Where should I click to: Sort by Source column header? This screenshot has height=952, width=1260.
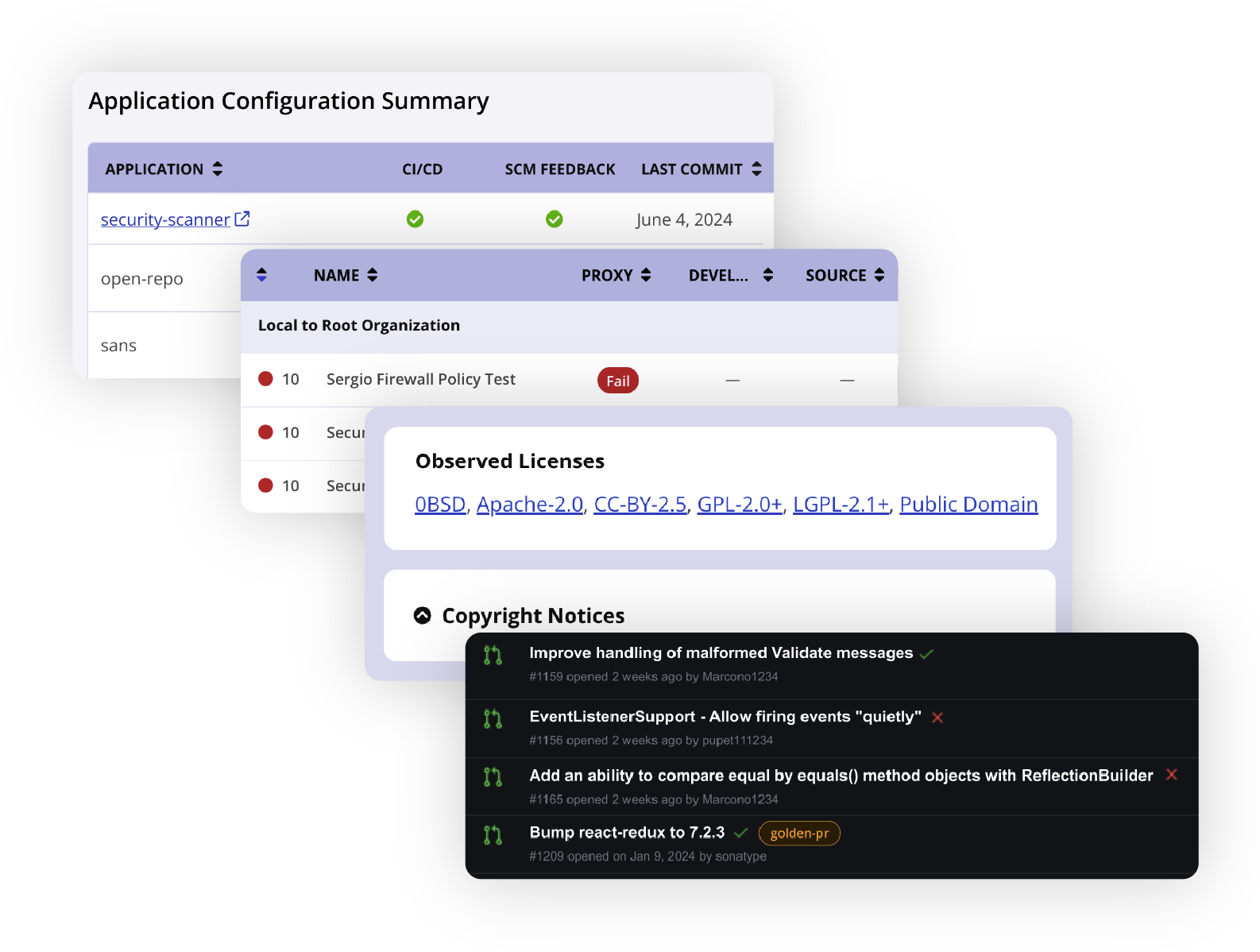pyautogui.click(x=879, y=275)
